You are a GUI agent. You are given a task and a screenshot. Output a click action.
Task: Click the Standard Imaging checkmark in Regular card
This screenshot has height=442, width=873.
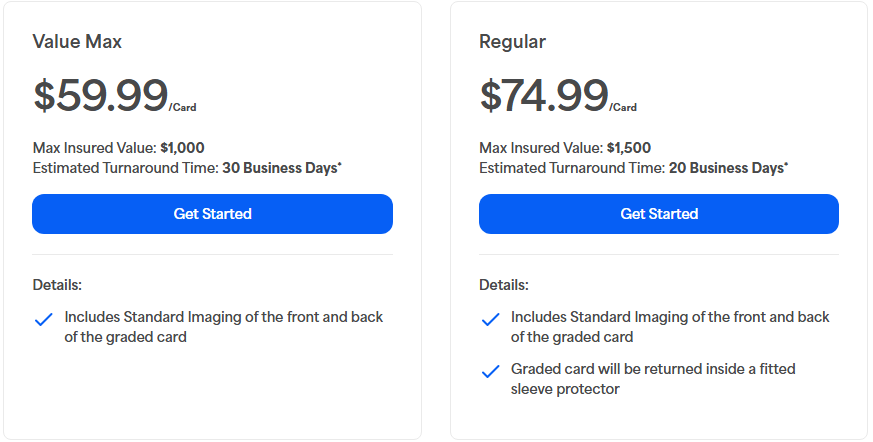(x=490, y=320)
